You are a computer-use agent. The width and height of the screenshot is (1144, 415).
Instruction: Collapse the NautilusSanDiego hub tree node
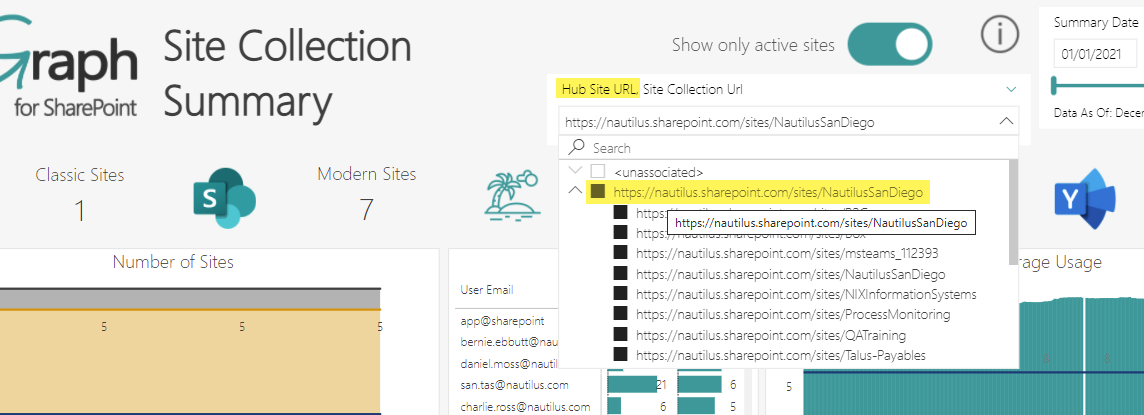pyautogui.click(x=576, y=191)
